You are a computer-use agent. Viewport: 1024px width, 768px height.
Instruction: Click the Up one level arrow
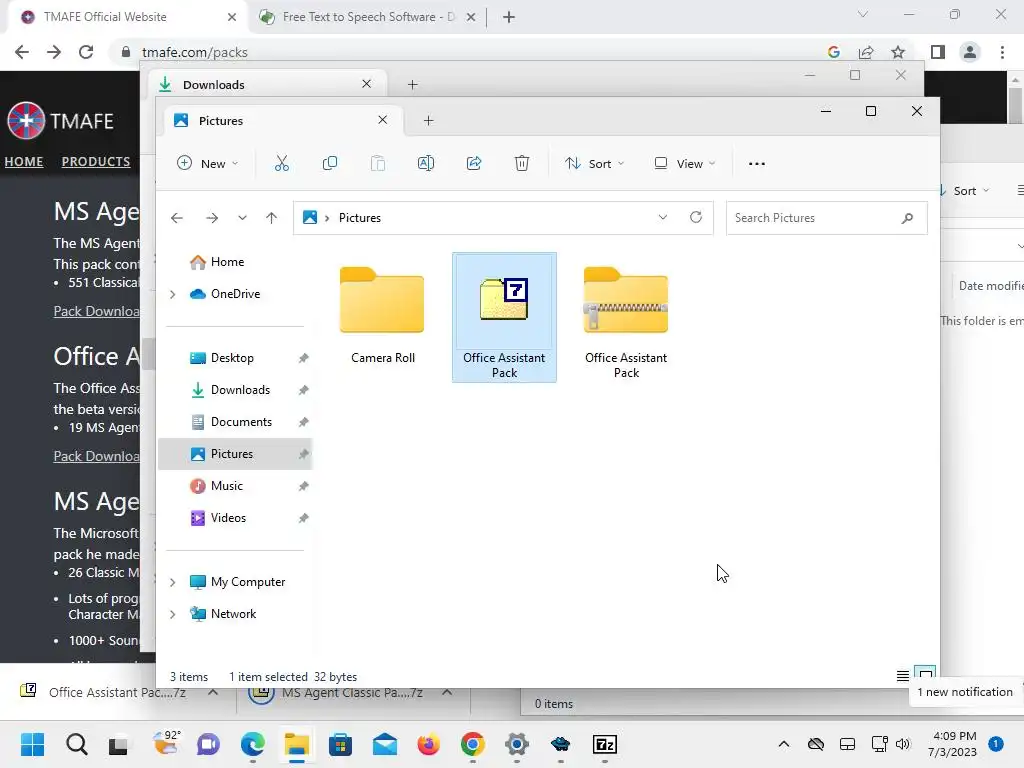click(272, 218)
